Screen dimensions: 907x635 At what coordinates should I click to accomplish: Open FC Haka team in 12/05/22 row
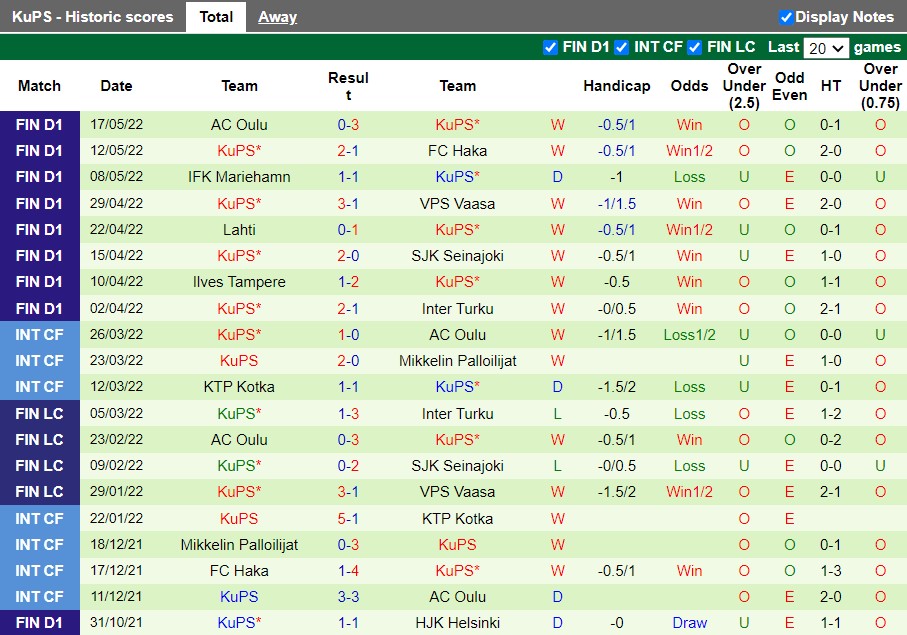tap(457, 151)
